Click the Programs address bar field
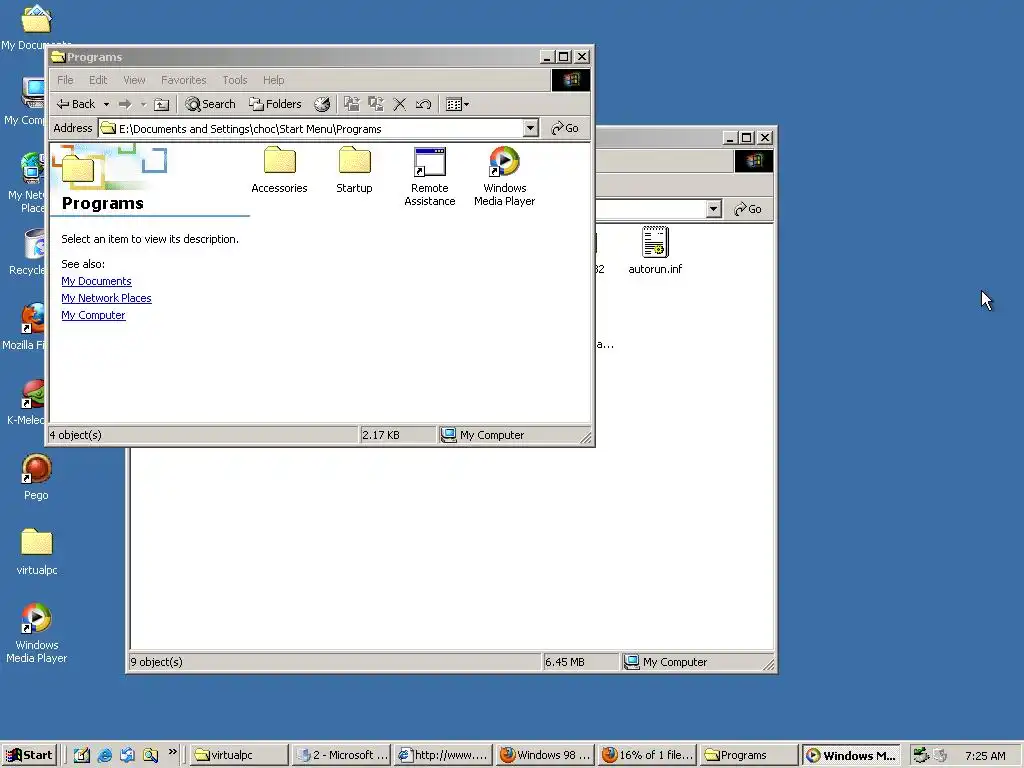Image resolution: width=1024 pixels, height=768 pixels. [311, 129]
